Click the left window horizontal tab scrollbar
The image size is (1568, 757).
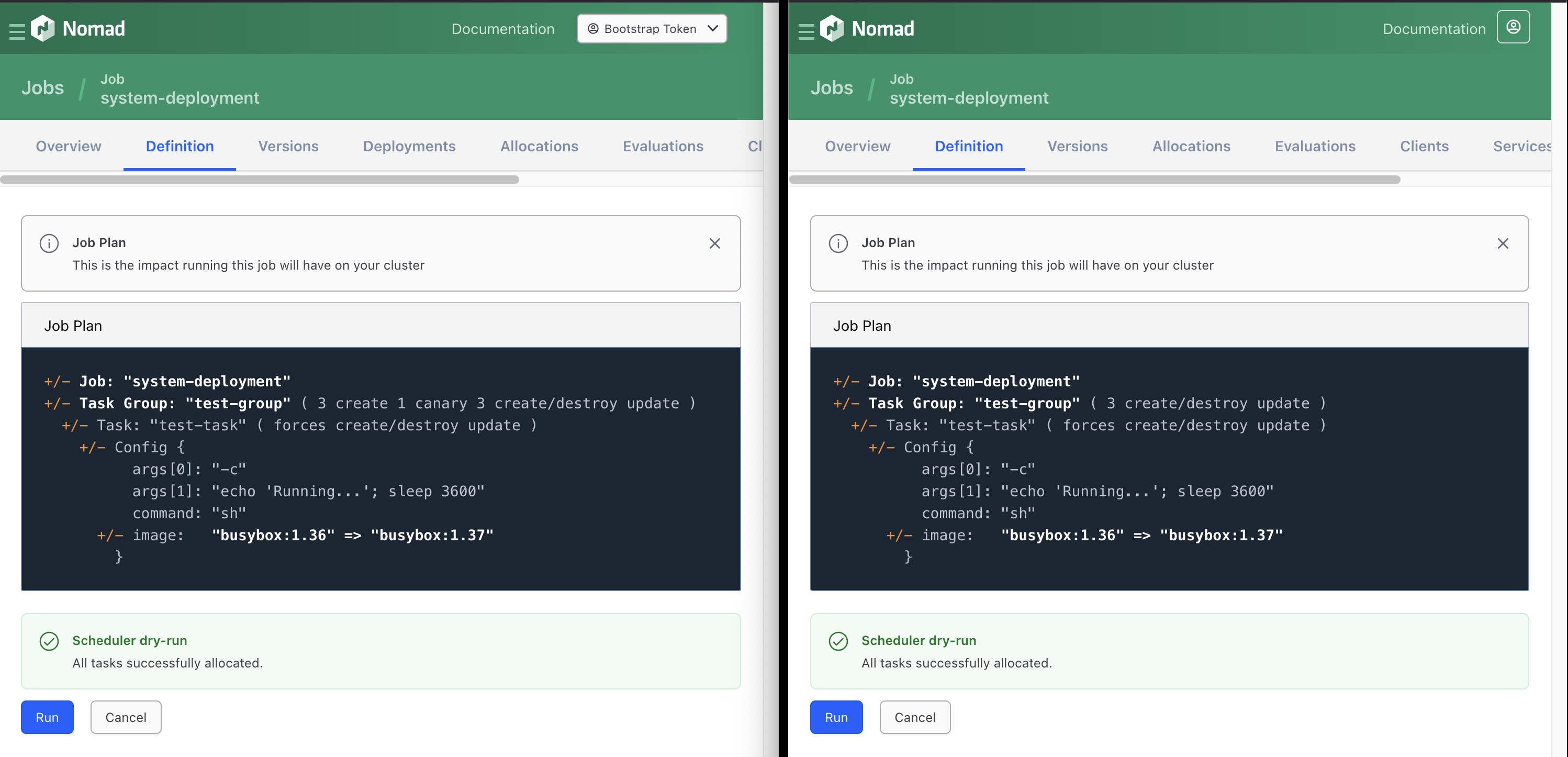[x=260, y=180]
